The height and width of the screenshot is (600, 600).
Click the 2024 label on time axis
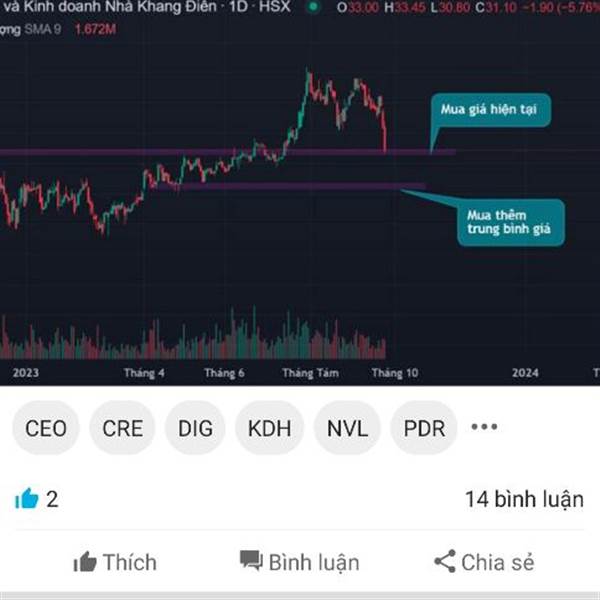pos(525,373)
